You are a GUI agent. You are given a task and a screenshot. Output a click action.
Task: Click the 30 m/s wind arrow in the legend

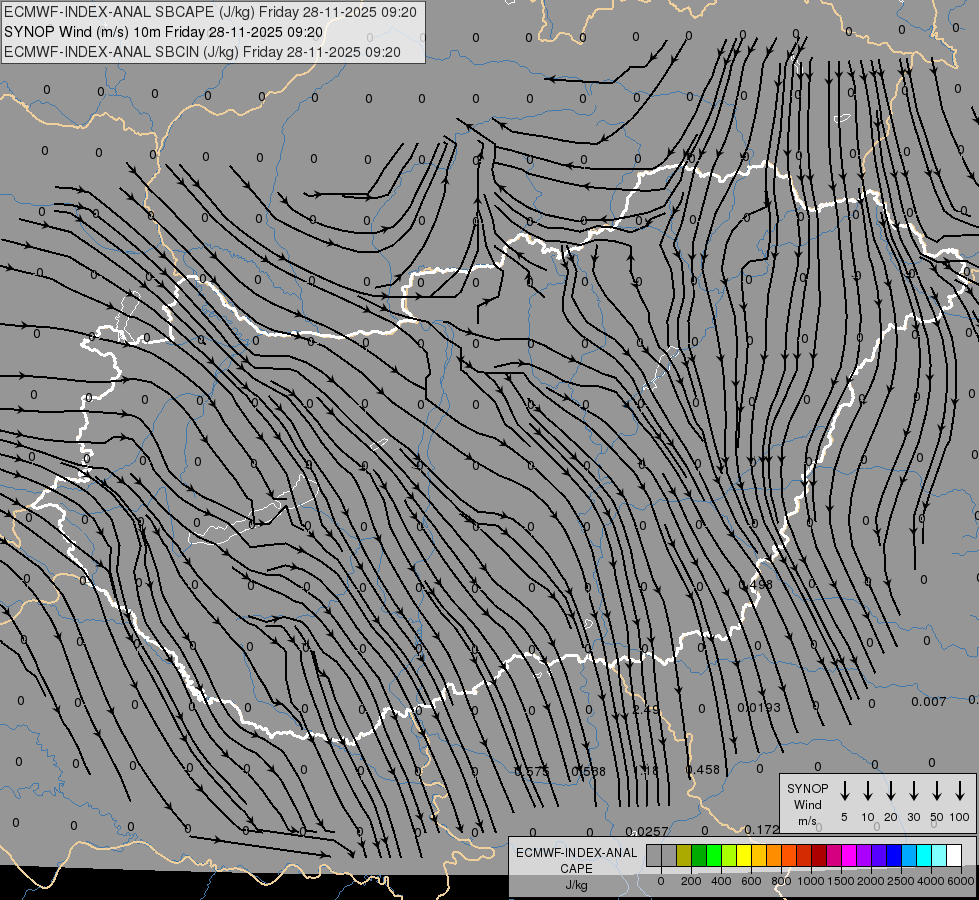point(913,791)
